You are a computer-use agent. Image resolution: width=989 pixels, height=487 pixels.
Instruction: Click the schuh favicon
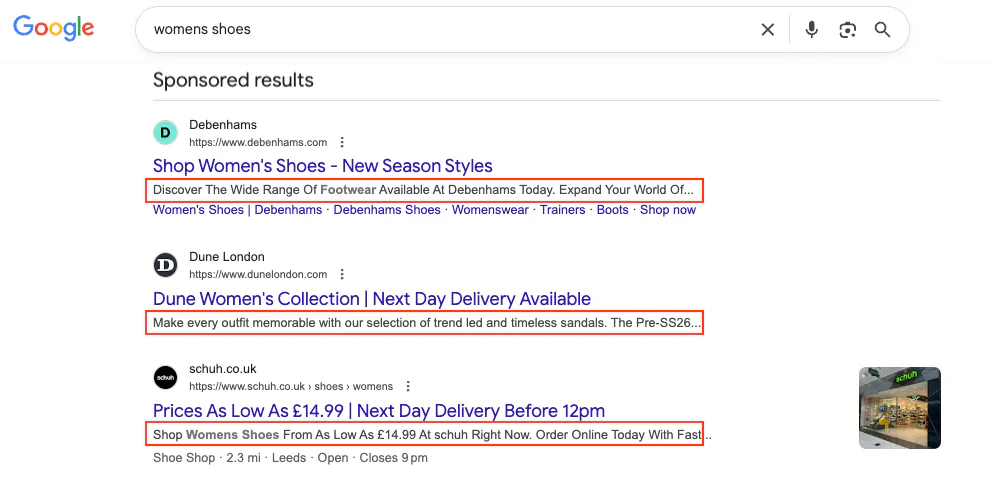(165, 377)
